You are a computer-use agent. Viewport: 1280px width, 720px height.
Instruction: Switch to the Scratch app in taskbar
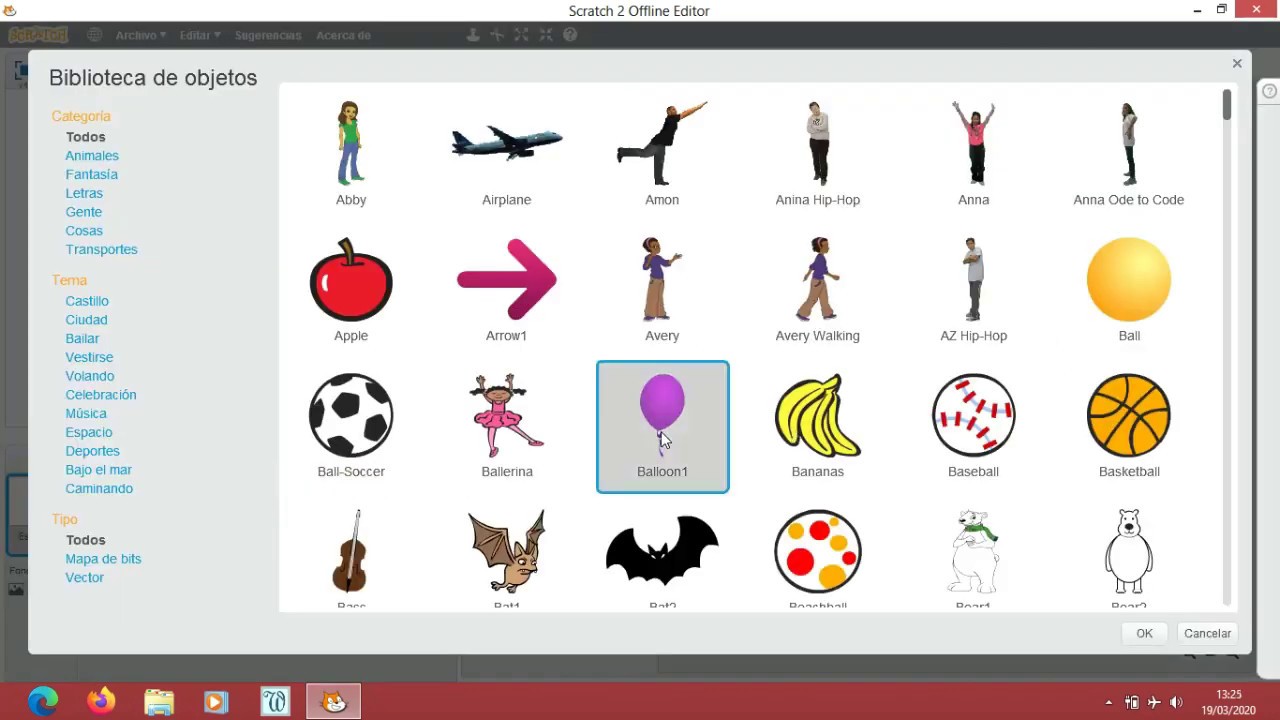[333, 702]
